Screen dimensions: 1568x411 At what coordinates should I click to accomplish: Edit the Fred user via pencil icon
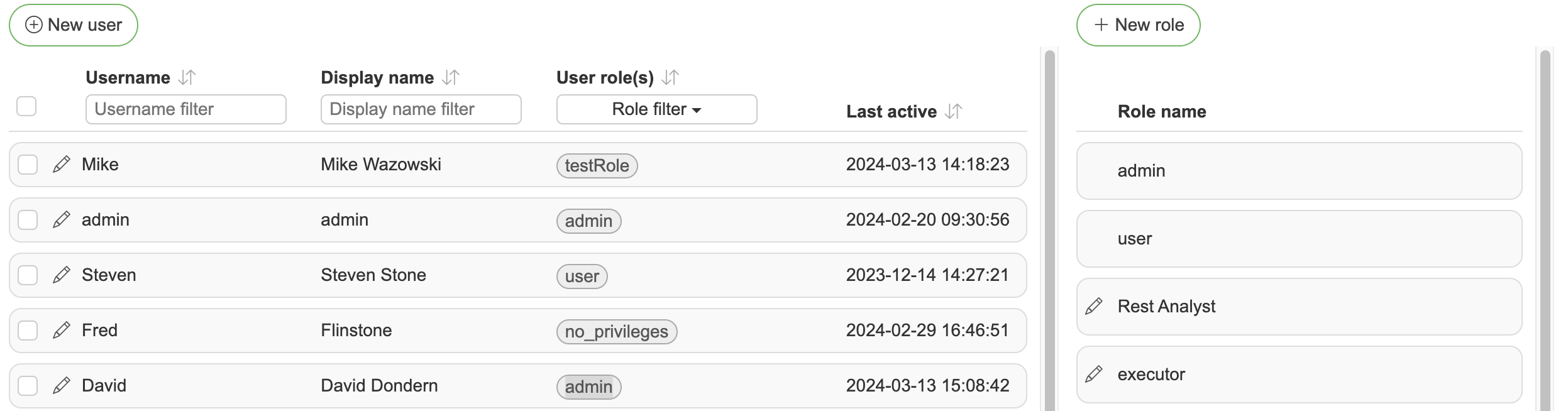click(x=61, y=331)
